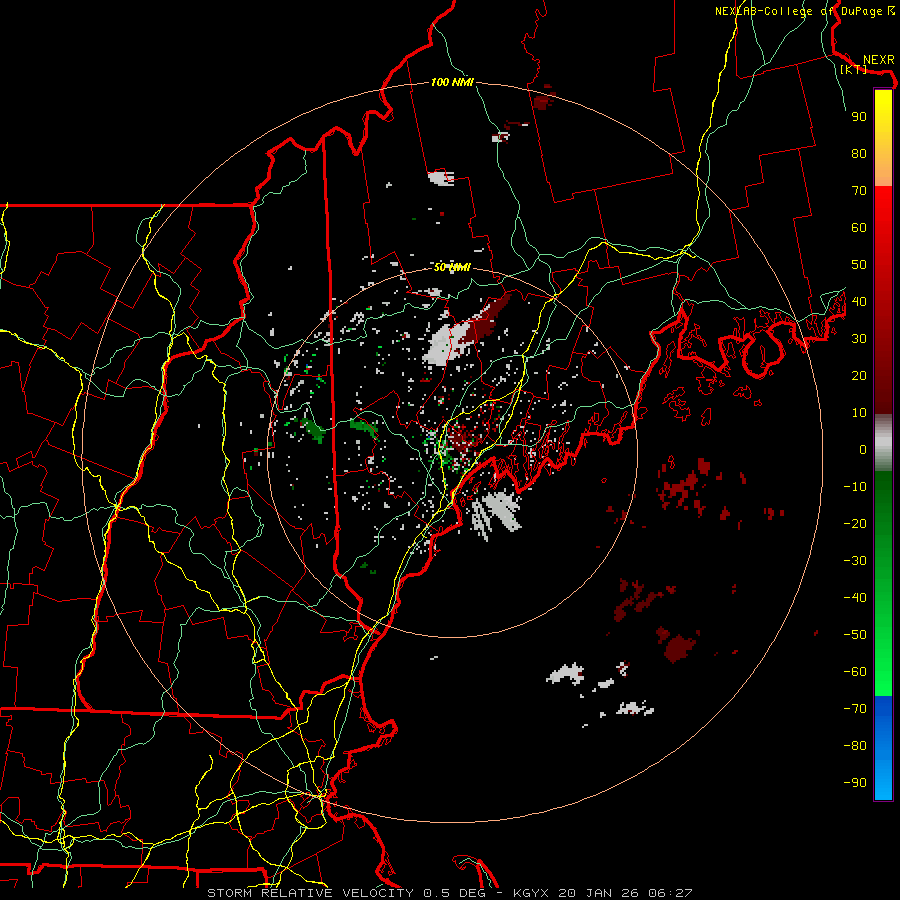The image size is (900, 900).
Task: Click the positive 10 scale value
Action: click(x=859, y=413)
